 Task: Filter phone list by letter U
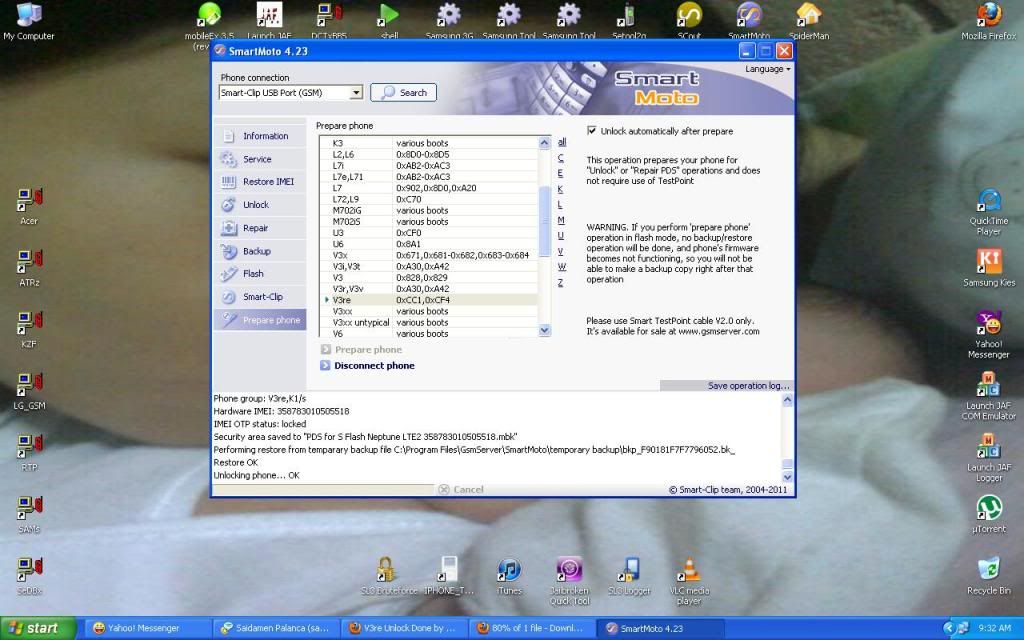[560, 236]
